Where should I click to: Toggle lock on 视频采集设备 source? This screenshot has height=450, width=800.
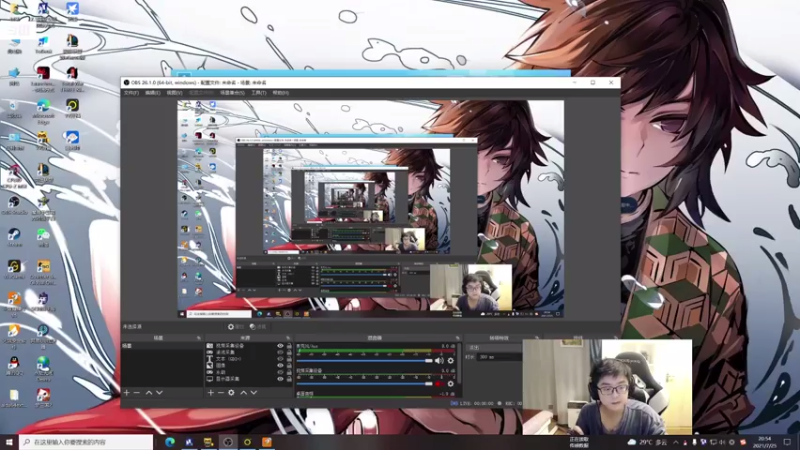coord(289,346)
